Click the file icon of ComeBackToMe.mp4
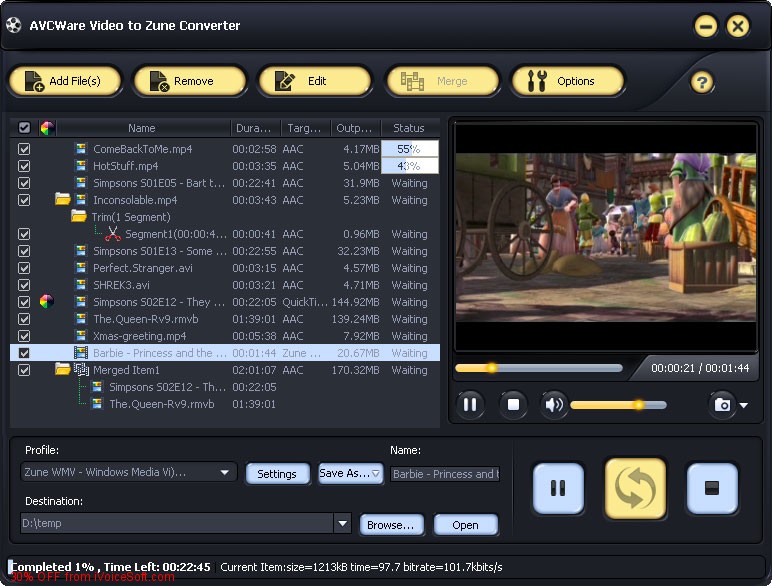 [x=81, y=148]
